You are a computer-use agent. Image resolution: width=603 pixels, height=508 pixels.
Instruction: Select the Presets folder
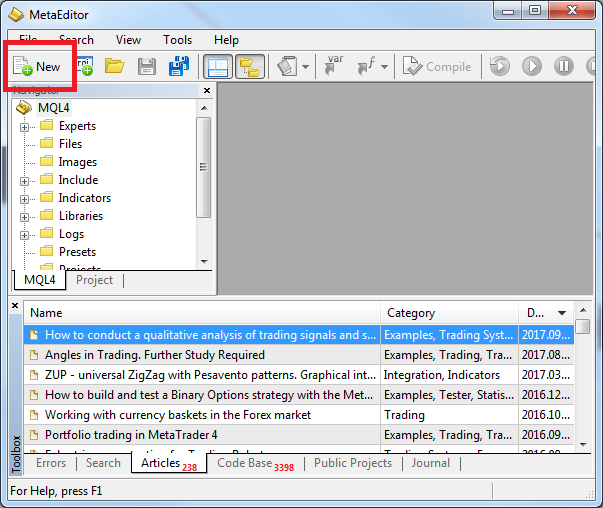click(x=77, y=252)
